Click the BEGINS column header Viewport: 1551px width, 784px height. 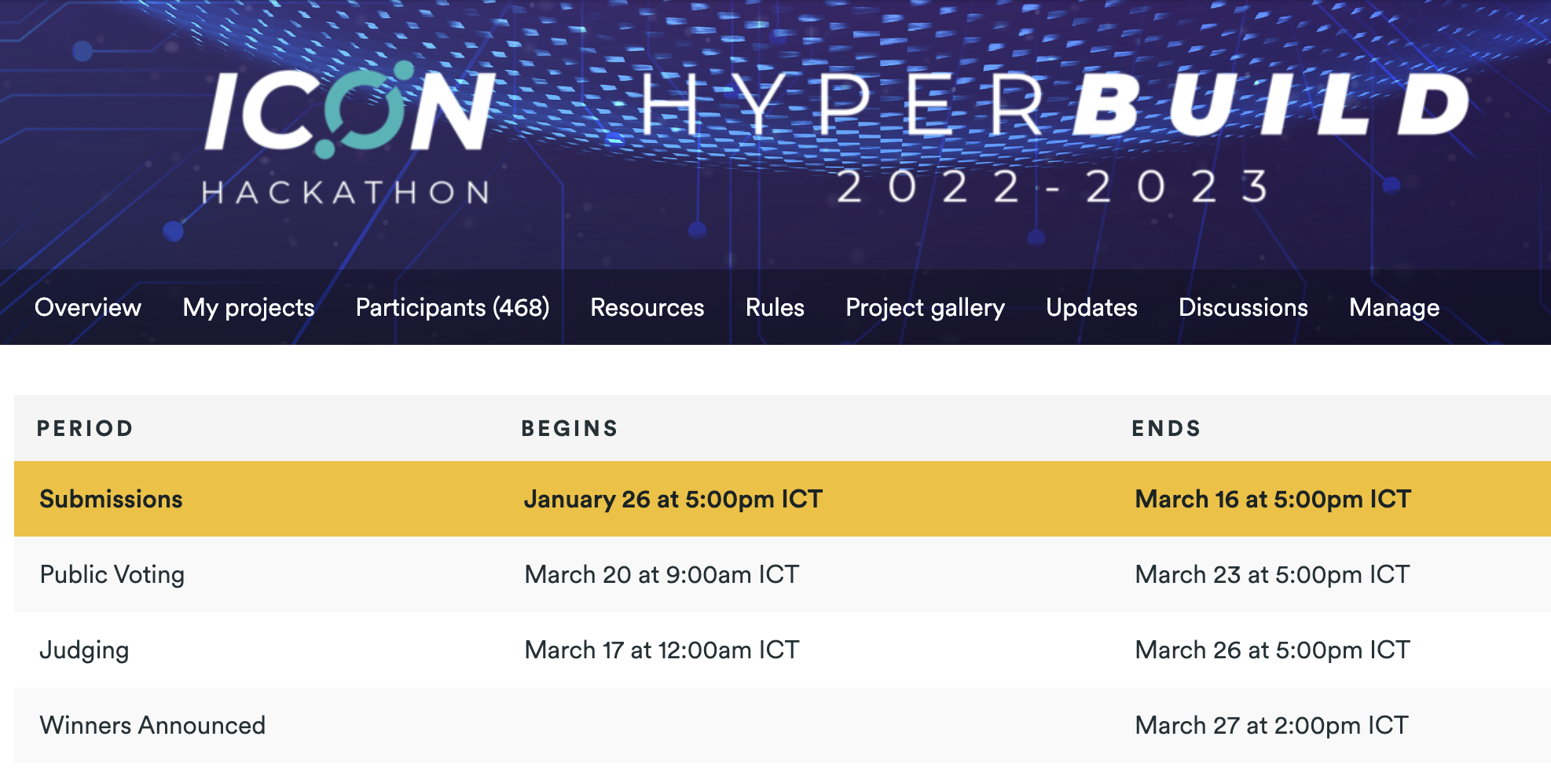pos(570,428)
